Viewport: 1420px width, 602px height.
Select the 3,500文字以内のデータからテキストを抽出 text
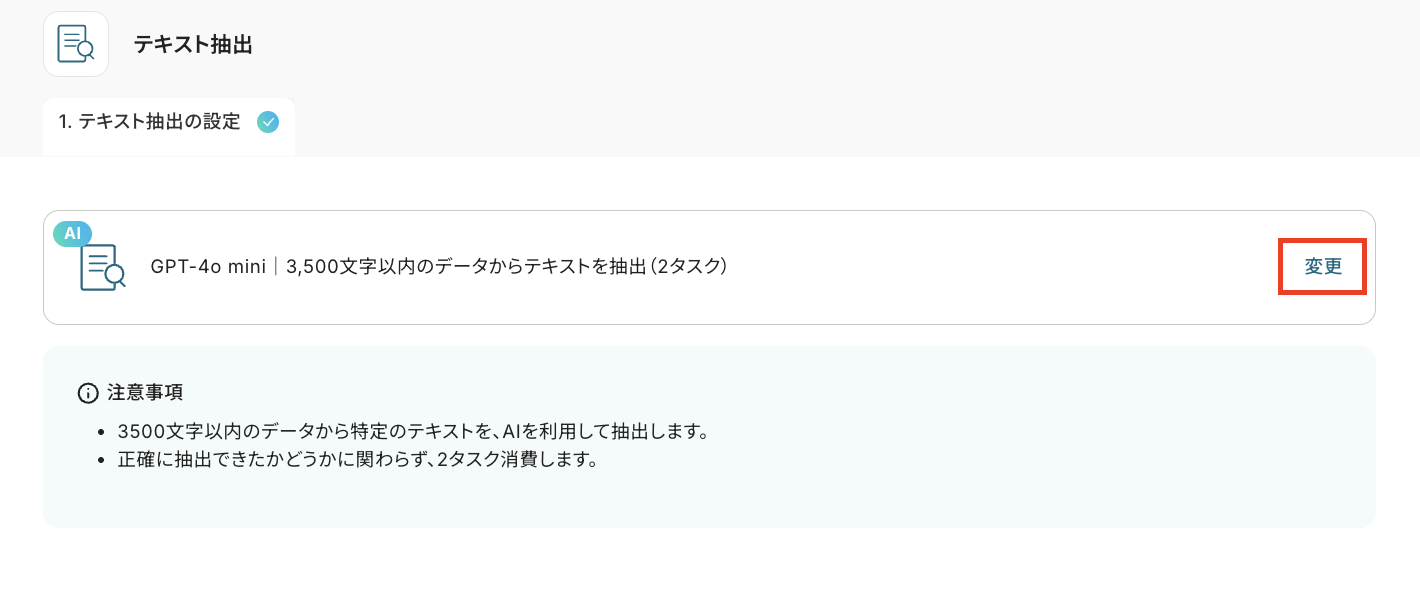click(x=465, y=267)
